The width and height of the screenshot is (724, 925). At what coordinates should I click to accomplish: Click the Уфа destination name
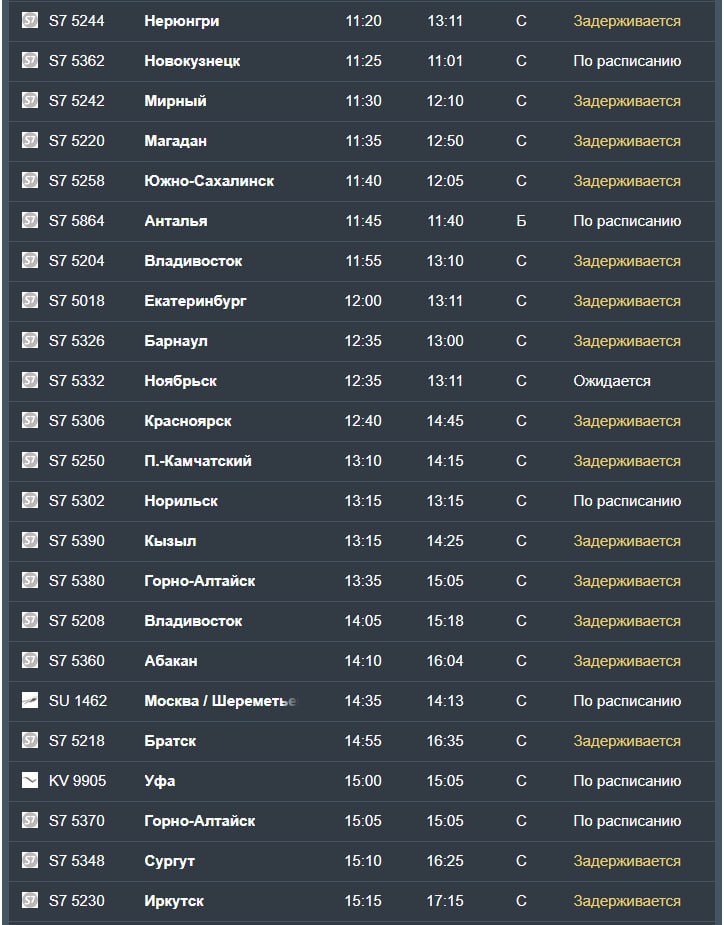click(x=160, y=781)
